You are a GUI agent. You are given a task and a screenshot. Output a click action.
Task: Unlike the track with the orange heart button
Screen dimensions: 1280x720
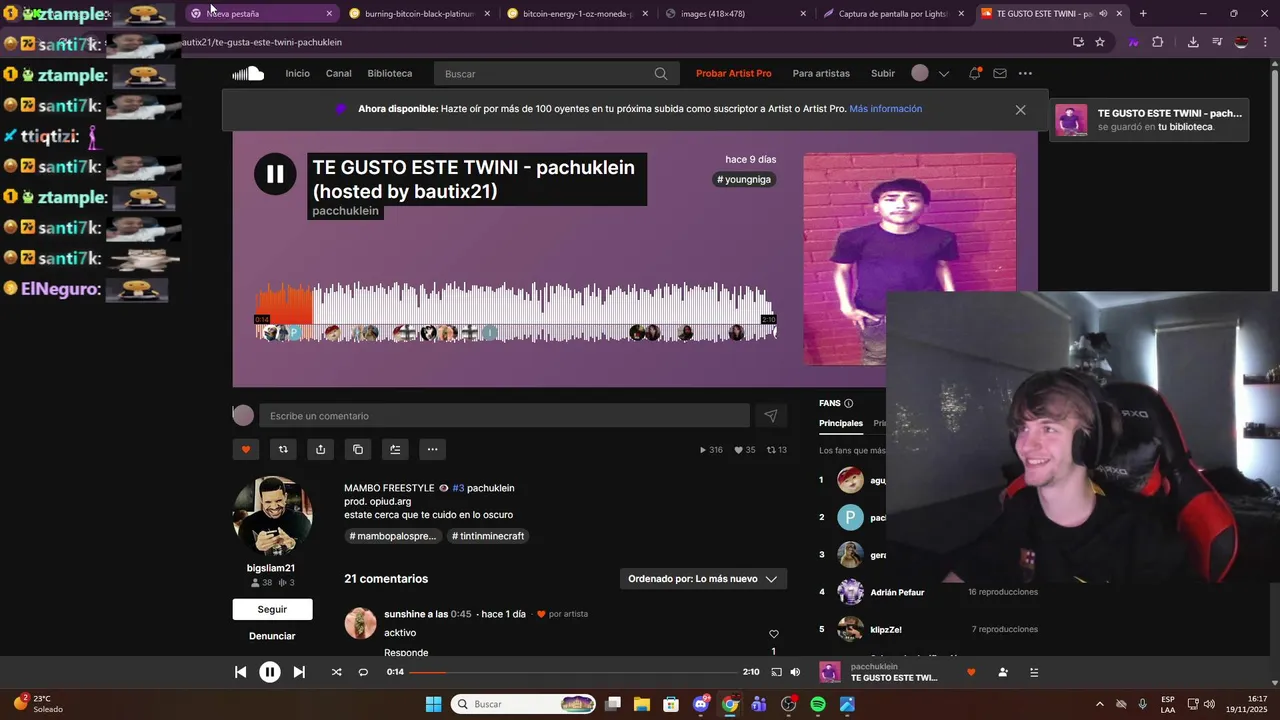click(x=246, y=449)
